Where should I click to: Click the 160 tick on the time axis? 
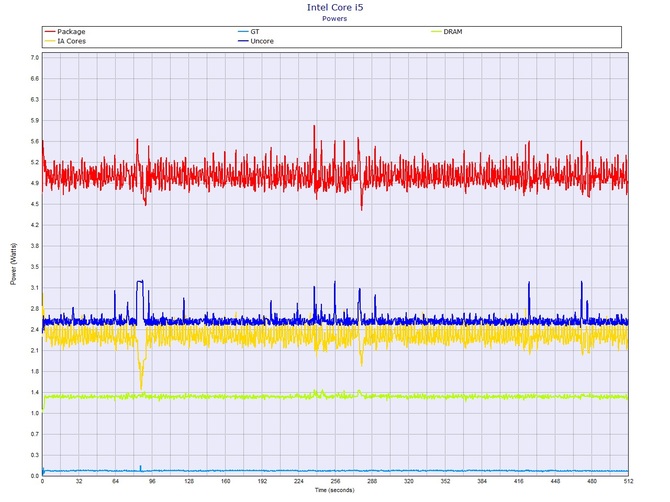(x=226, y=481)
